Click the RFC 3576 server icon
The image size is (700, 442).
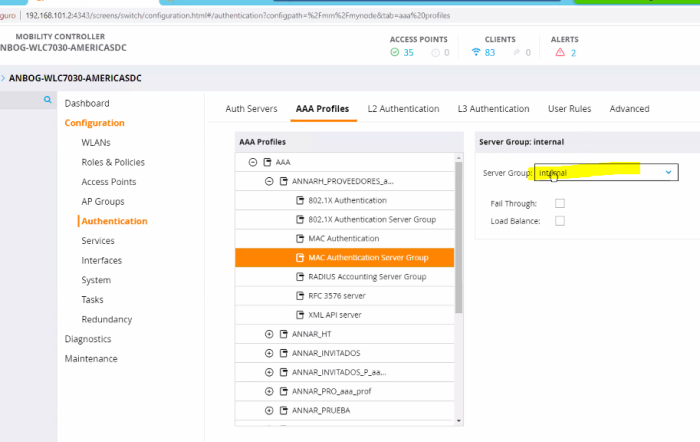300,296
